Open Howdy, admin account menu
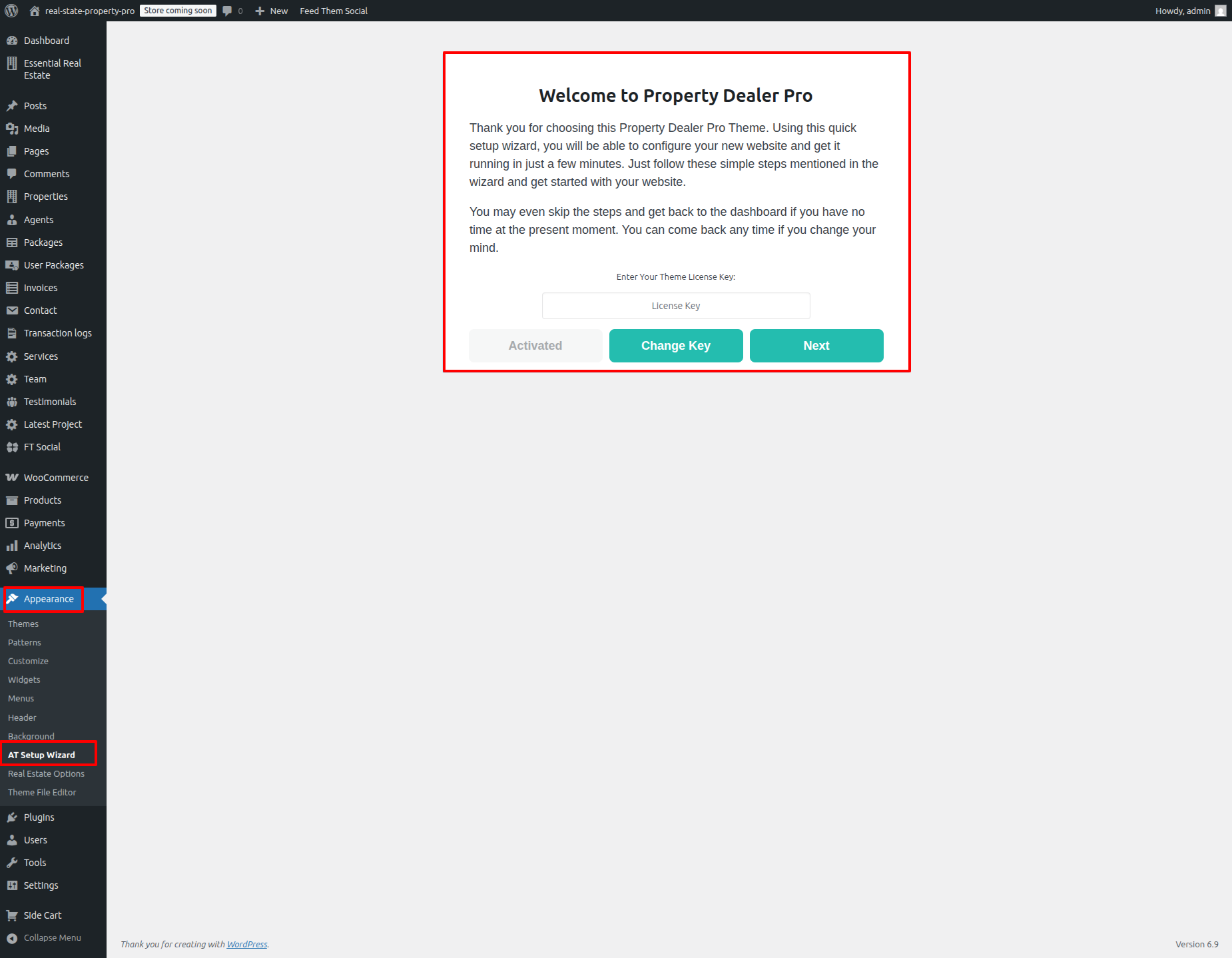Image resolution: width=1232 pixels, height=958 pixels. click(1182, 11)
